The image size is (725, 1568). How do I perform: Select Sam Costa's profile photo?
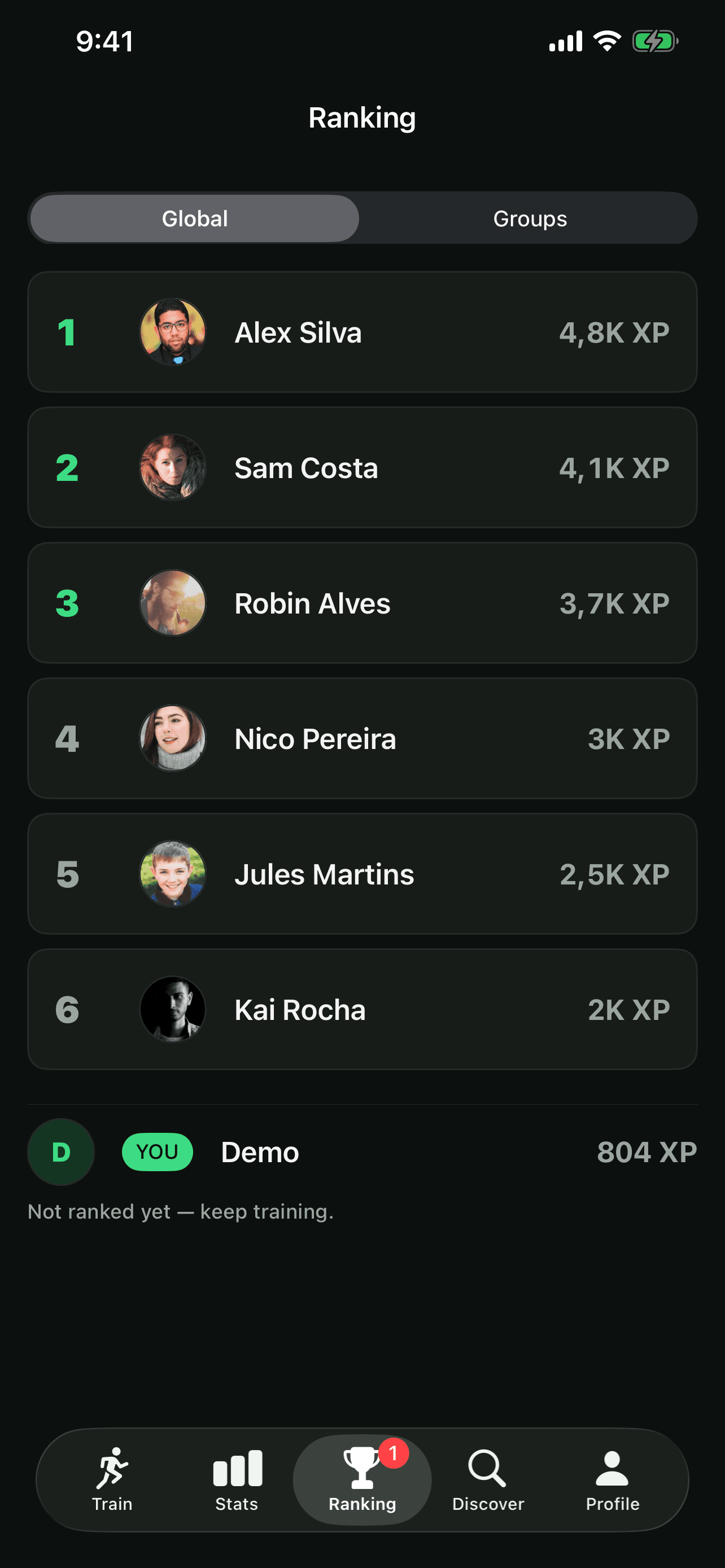(x=173, y=467)
